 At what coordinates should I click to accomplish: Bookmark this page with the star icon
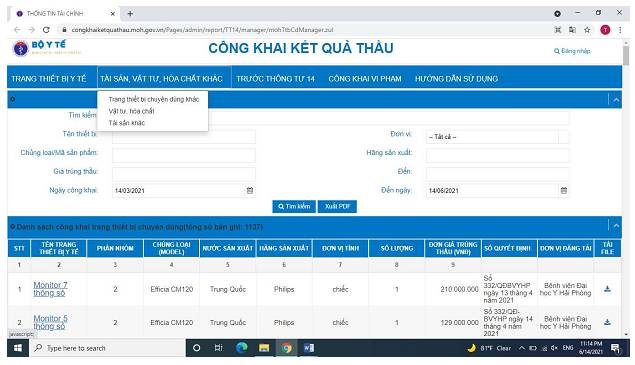pyautogui.click(x=587, y=30)
